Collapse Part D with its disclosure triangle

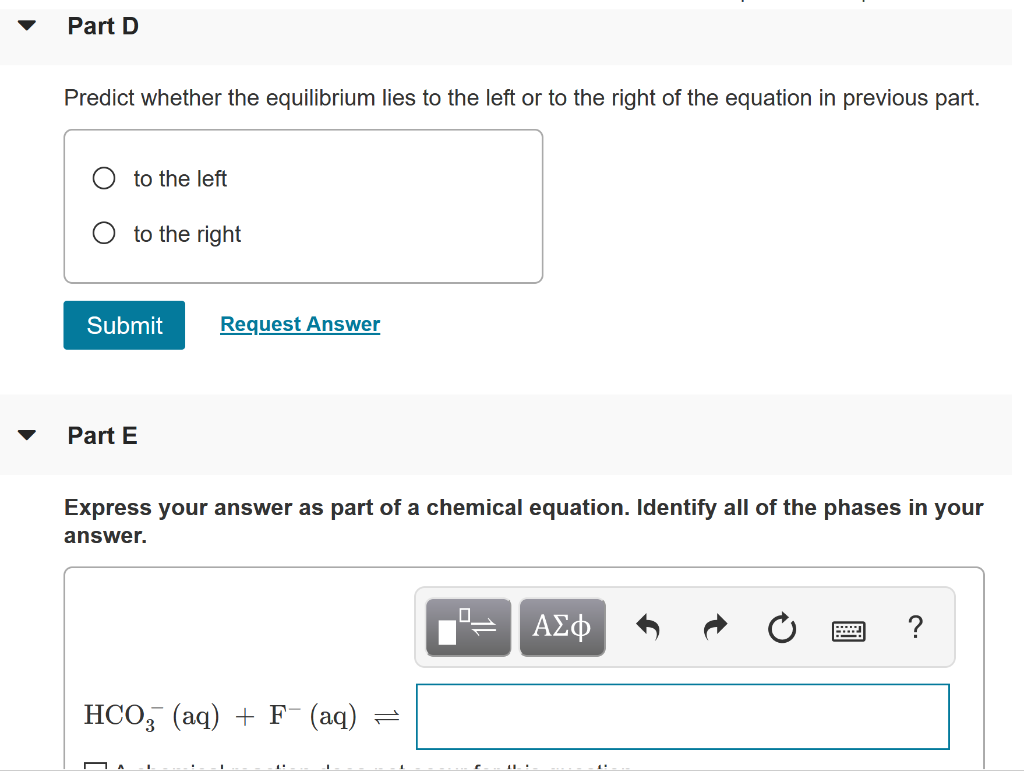(x=26, y=25)
